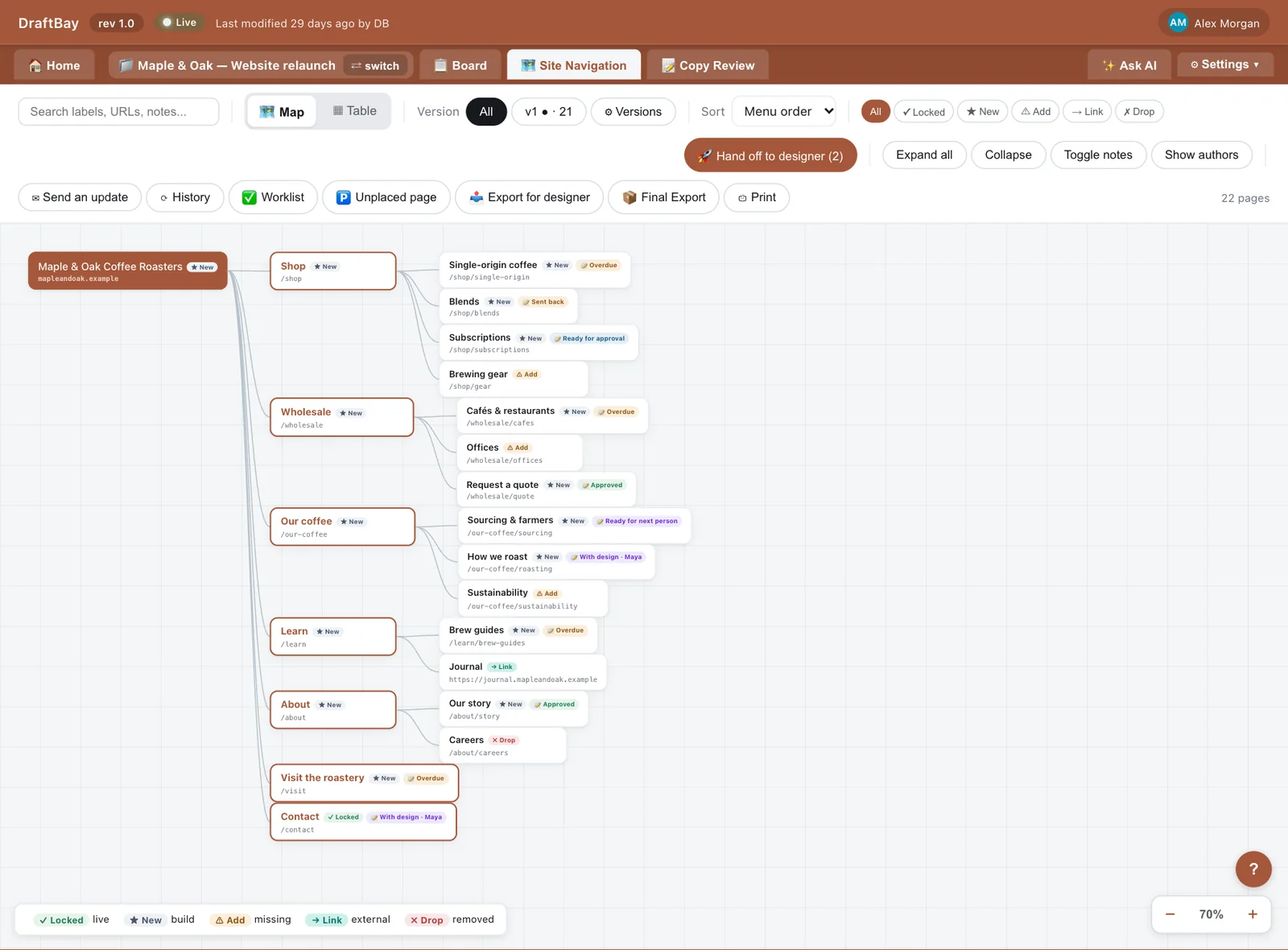The image size is (1288, 950).
Task: Open the Single-origin coffee page card
Action: [x=535, y=270]
